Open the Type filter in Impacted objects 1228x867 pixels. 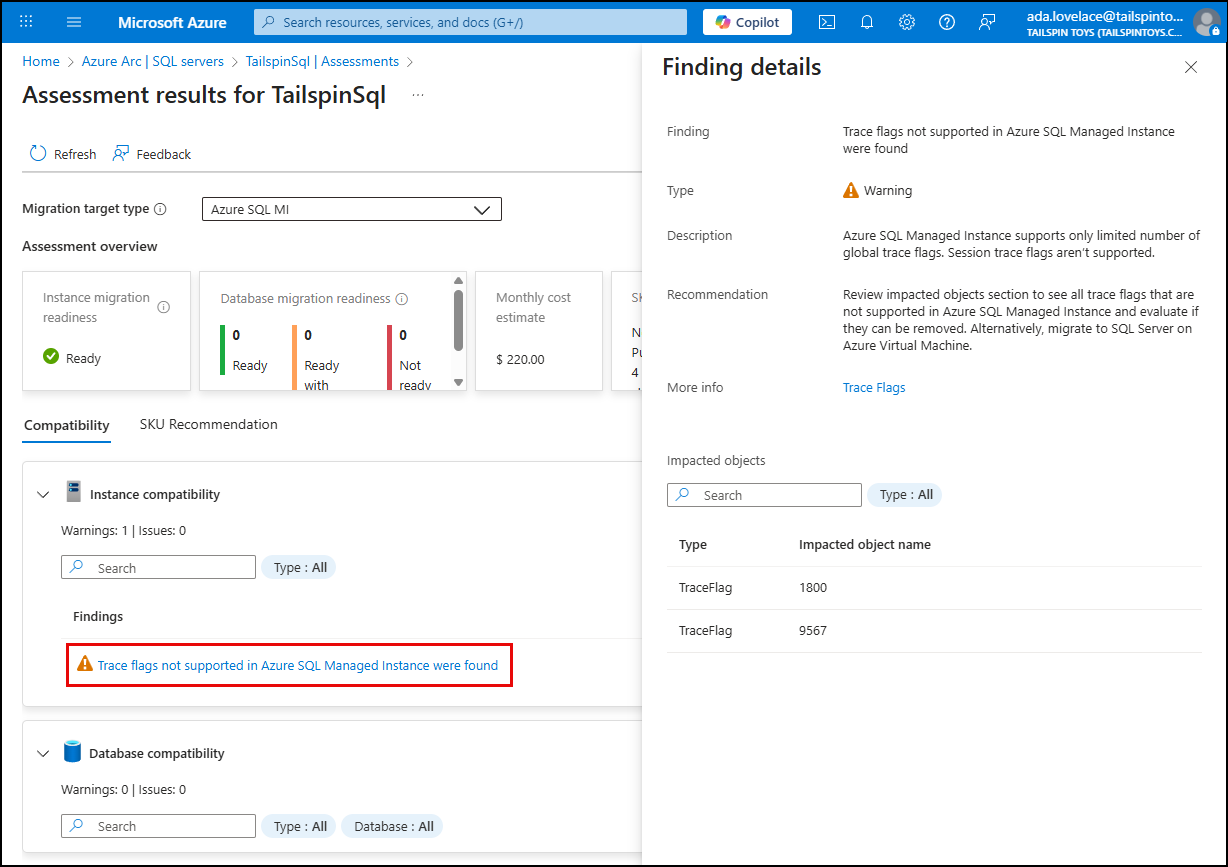pos(904,494)
